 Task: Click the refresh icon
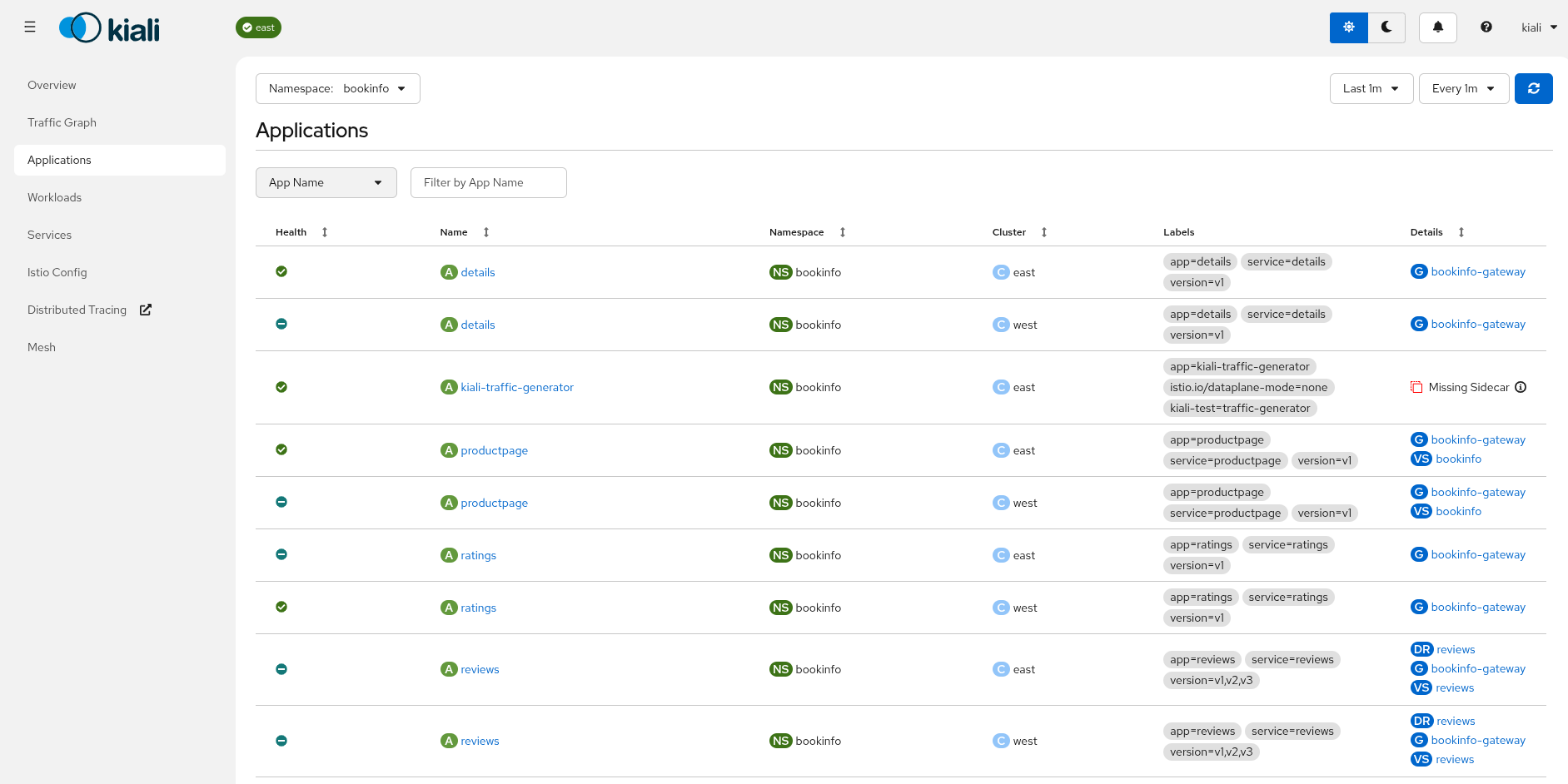pos(1533,88)
